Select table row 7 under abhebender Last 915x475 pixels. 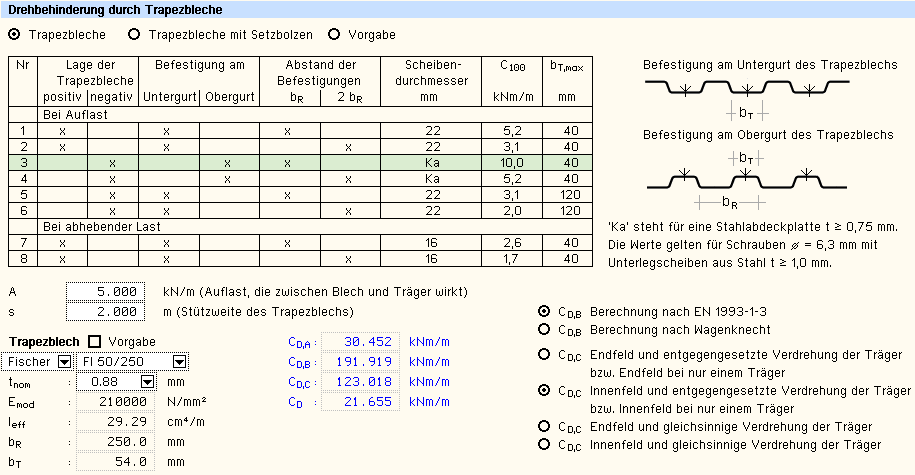(x=300, y=242)
